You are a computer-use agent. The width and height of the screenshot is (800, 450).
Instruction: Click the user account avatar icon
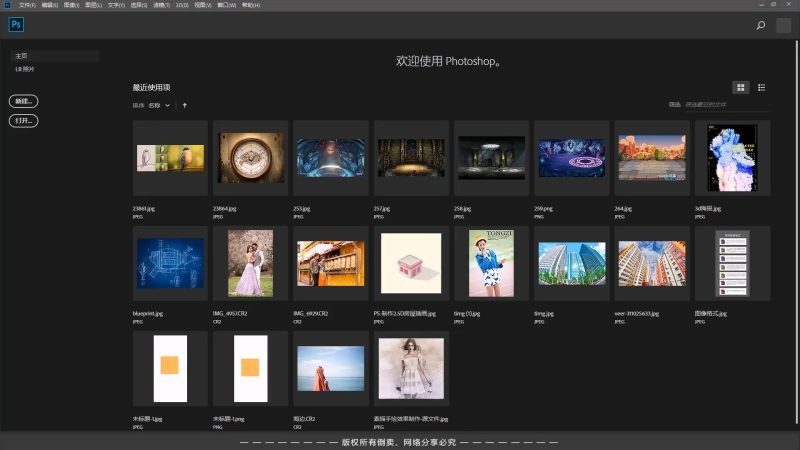[783, 26]
